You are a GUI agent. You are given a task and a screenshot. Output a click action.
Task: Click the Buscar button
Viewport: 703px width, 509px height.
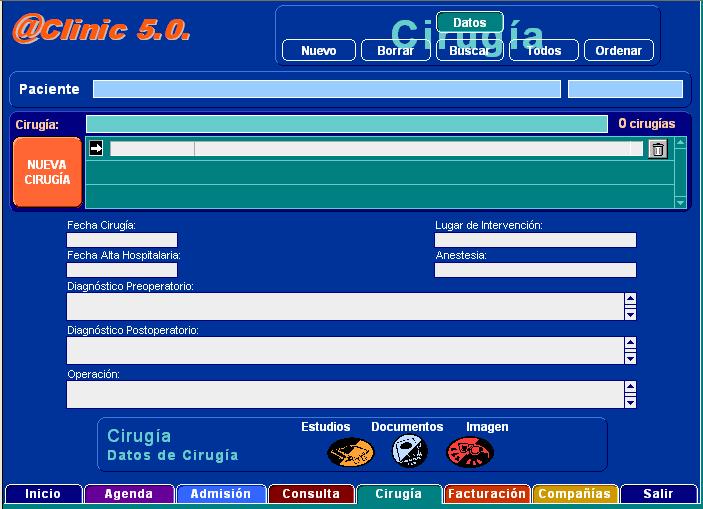point(469,50)
